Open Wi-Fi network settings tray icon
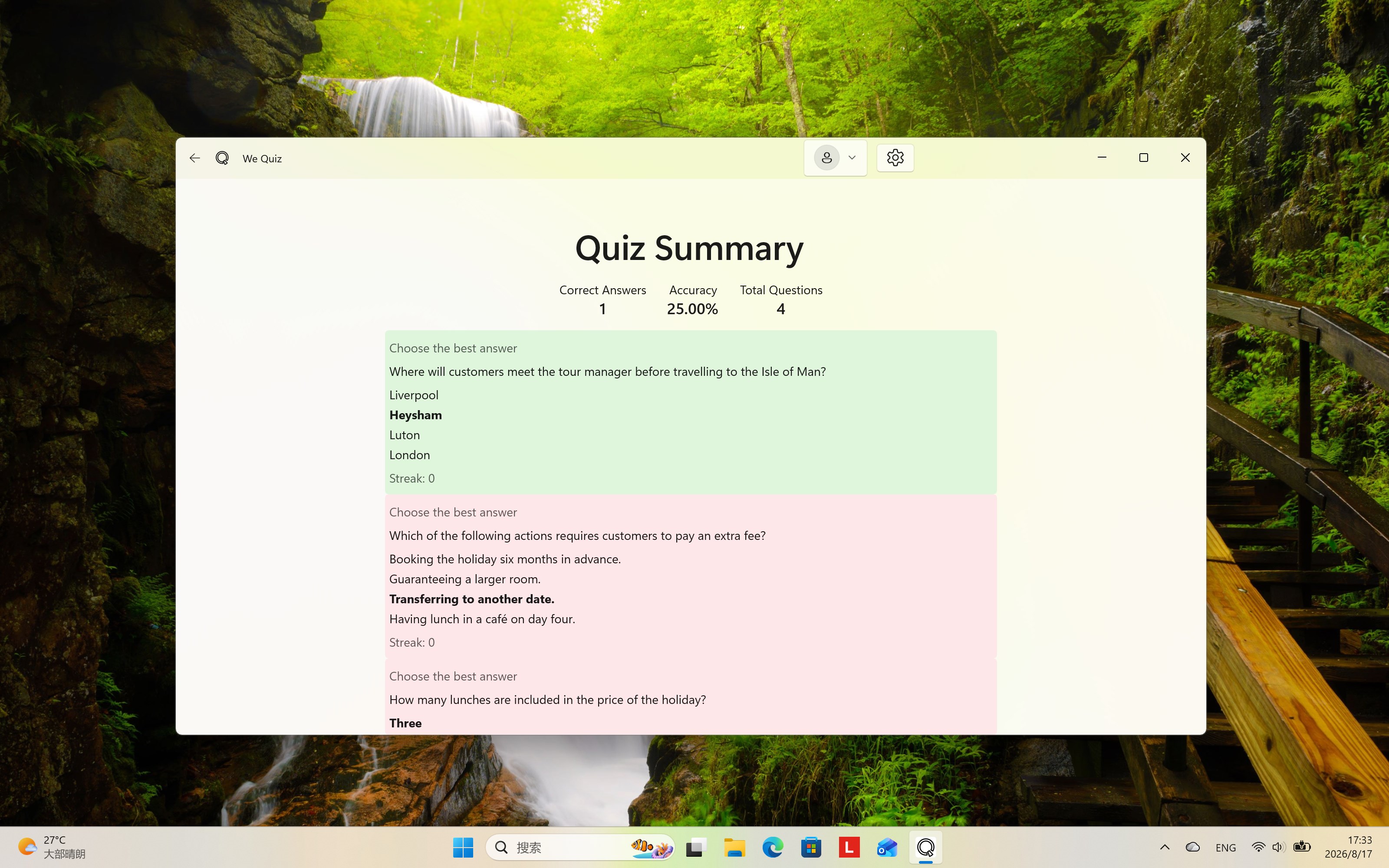The height and width of the screenshot is (868, 1389). point(1258,847)
